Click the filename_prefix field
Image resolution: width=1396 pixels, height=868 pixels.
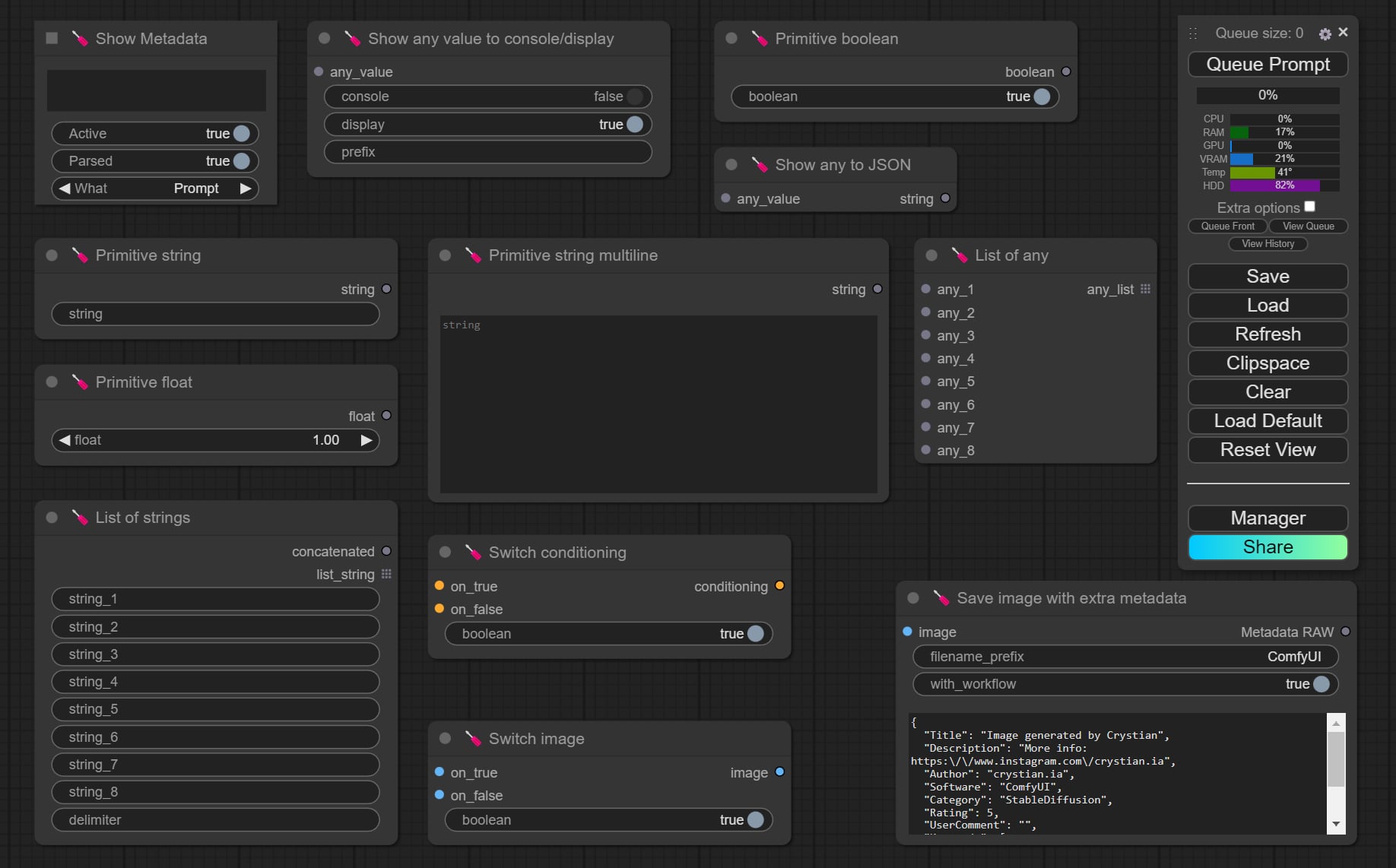[1125, 657]
